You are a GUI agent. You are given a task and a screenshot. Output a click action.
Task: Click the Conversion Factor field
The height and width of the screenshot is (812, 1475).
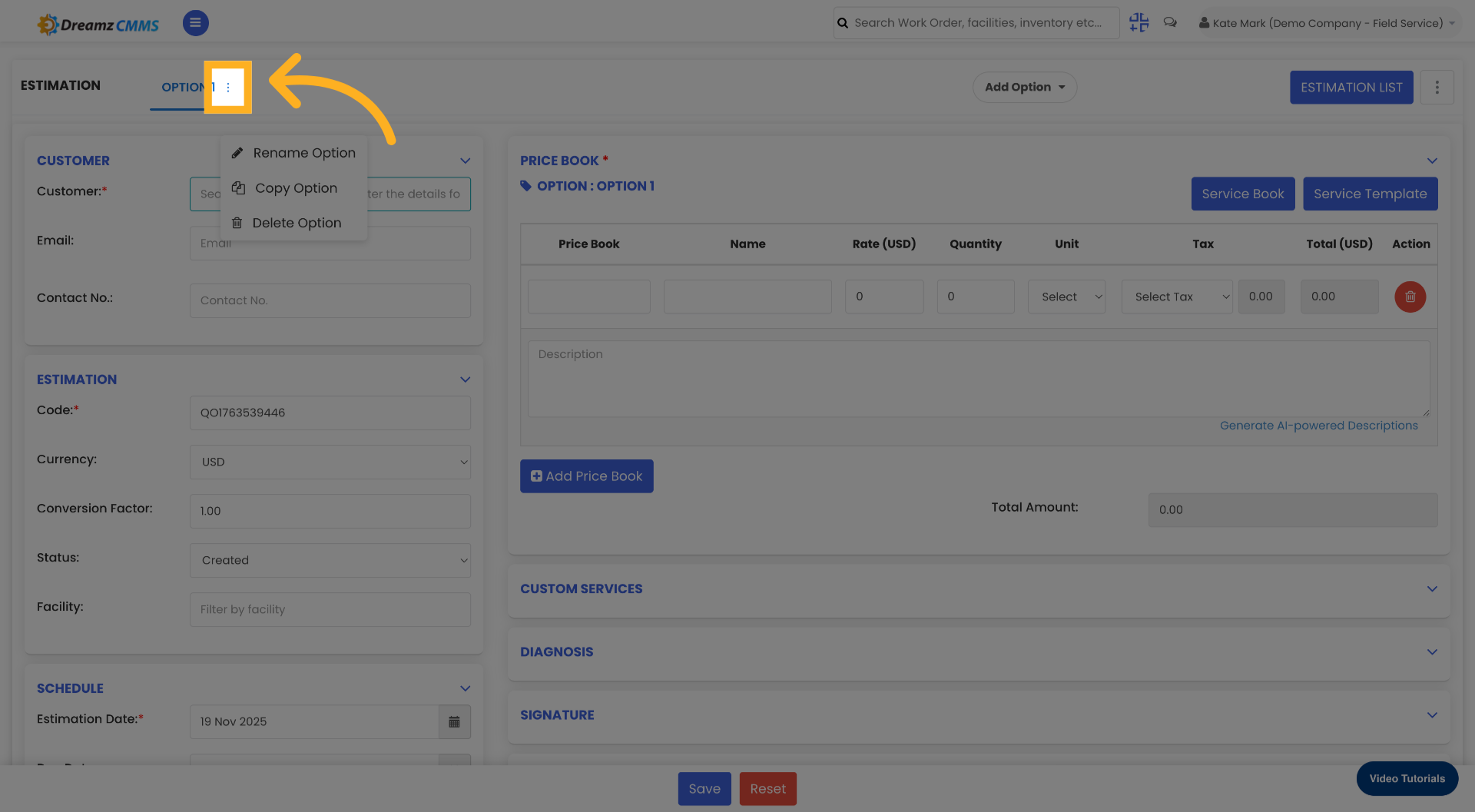tap(330, 512)
